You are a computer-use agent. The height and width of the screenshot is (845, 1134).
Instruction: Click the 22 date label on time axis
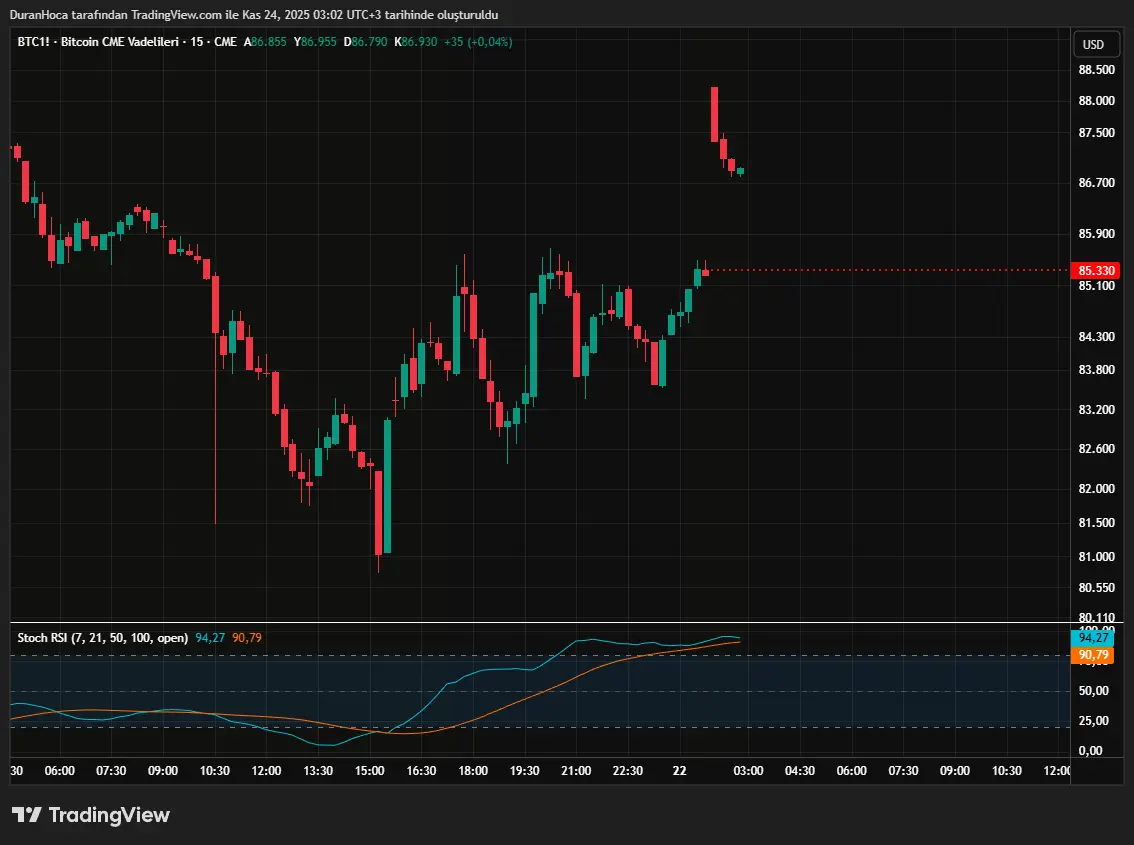coord(679,770)
